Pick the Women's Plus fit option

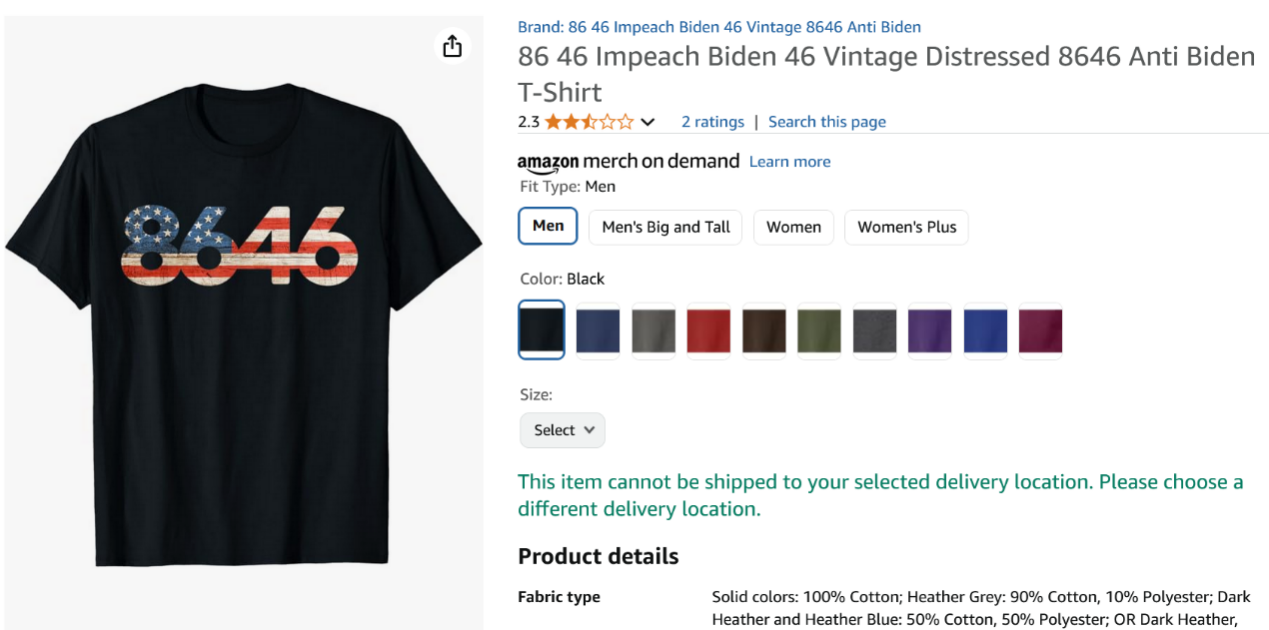point(906,227)
